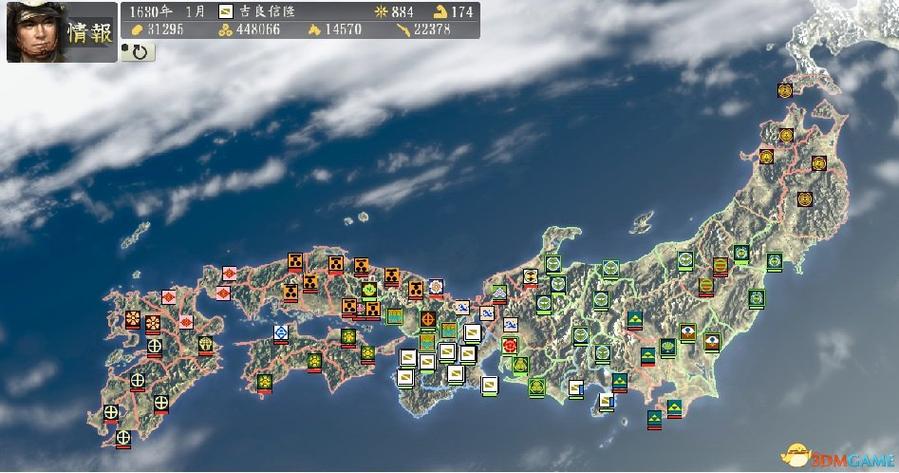Select the southernmost circle-cross castle on Kyushu
This screenshot has width=899, height=473.
coord(123,439)
